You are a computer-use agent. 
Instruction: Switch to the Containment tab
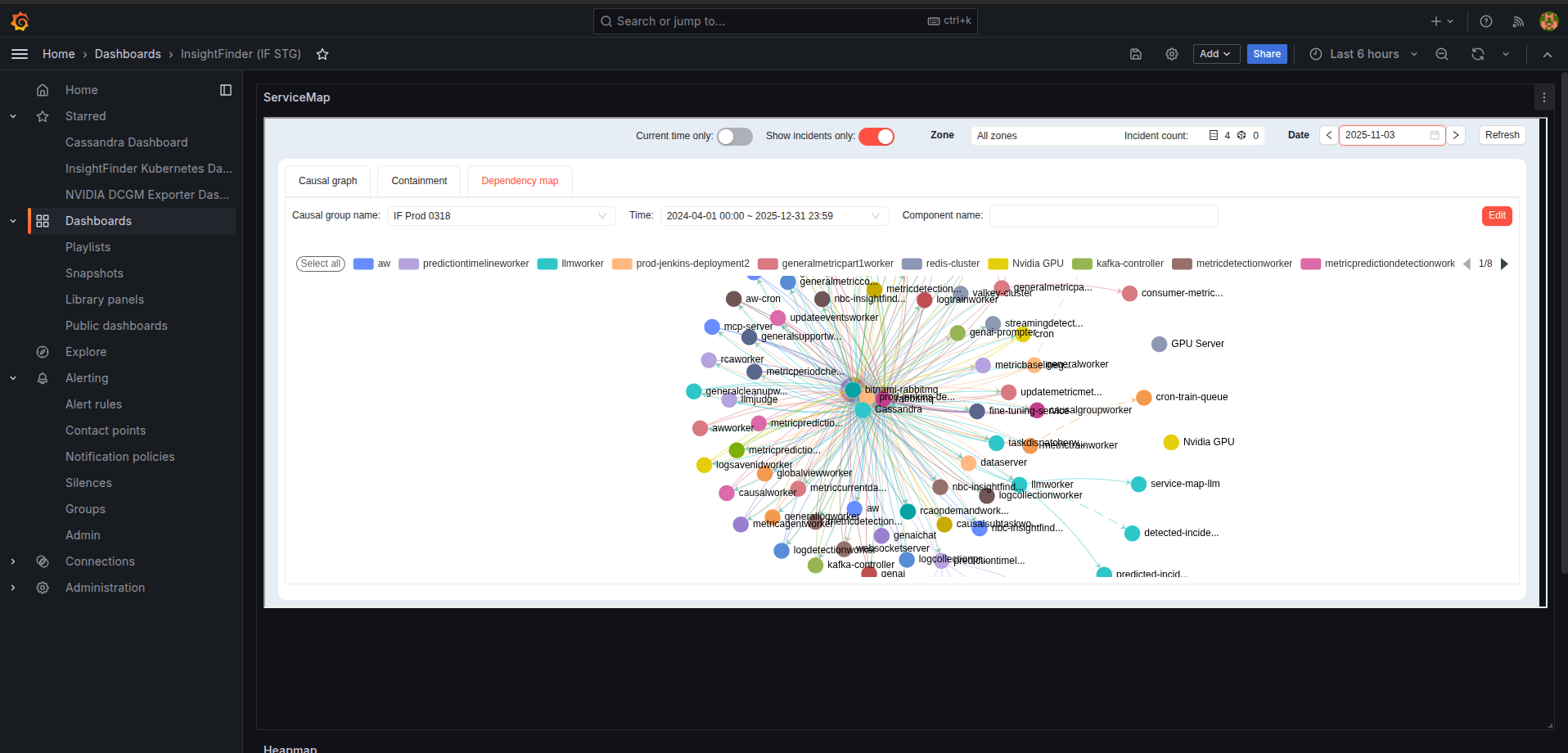419,181
